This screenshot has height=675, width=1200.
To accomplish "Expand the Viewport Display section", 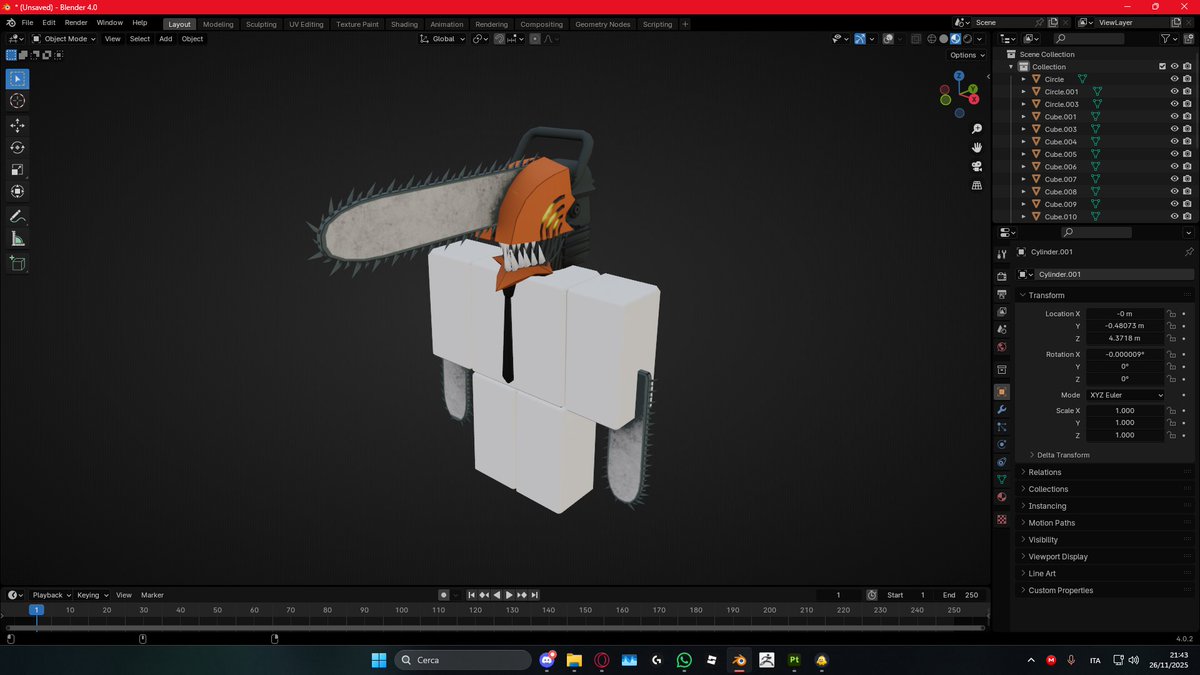I will 1058,556.
